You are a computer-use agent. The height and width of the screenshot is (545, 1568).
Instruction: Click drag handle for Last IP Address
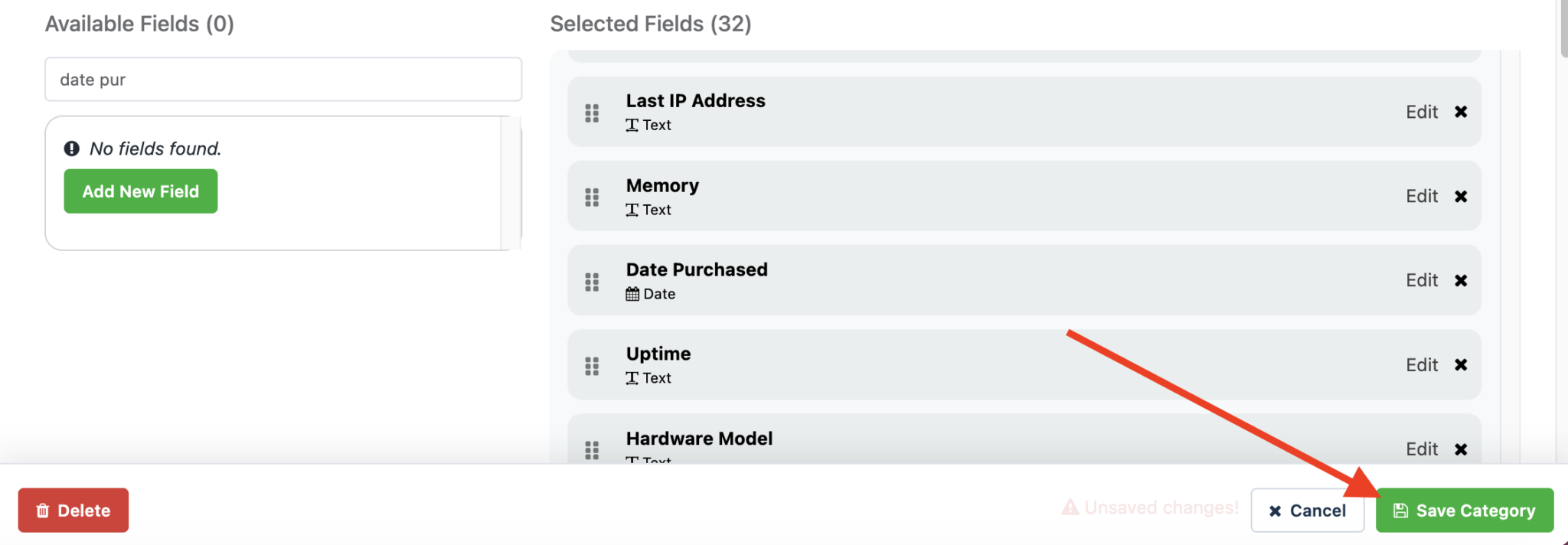pyautogui.click(x=592, y=113)
